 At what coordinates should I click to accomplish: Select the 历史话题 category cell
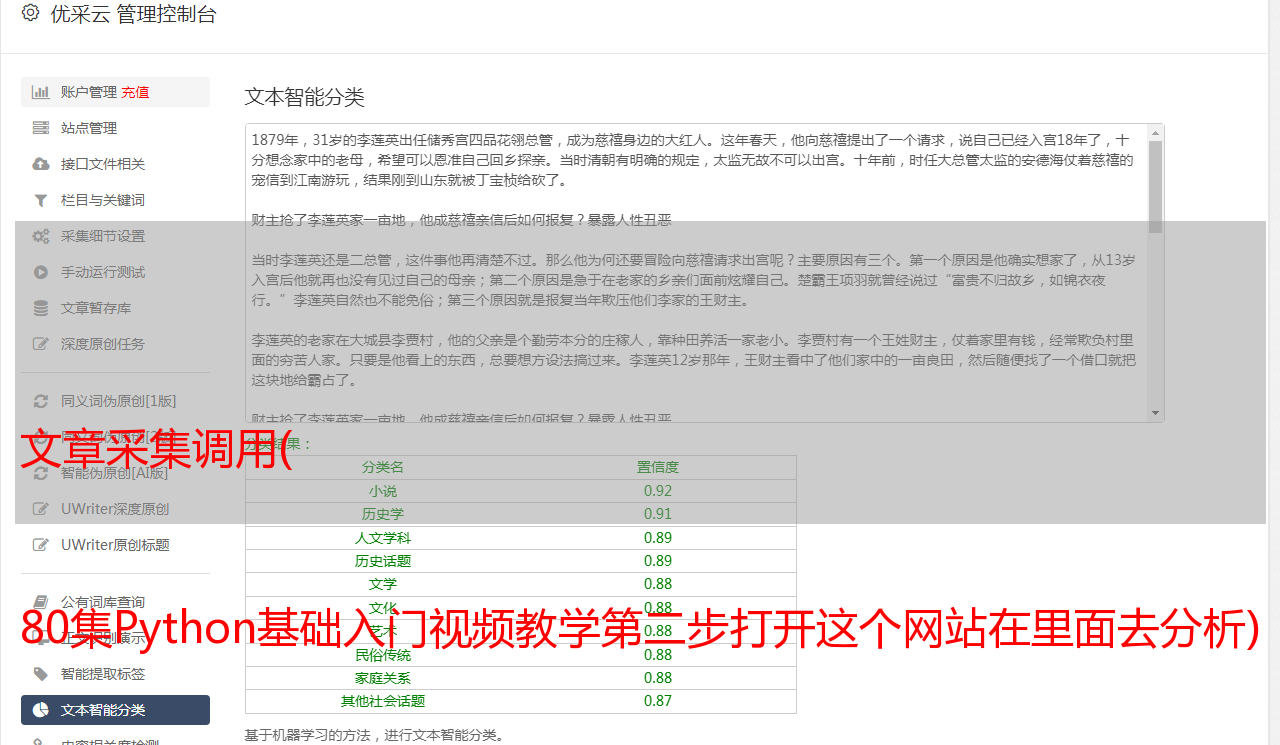click(x=383, y=561)
